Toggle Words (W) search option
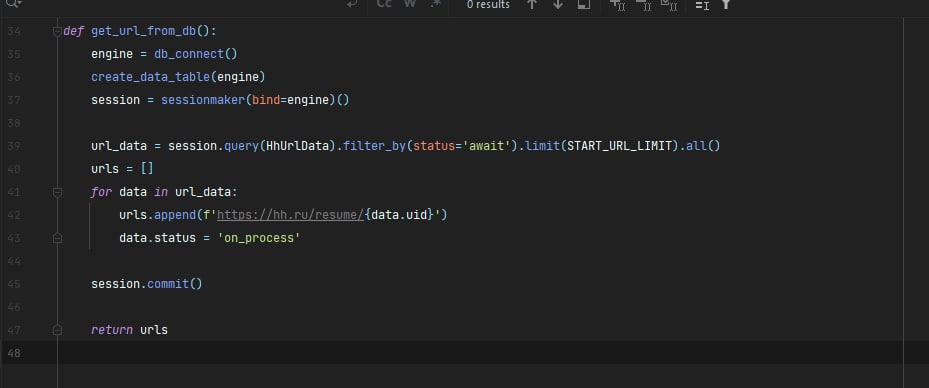 coord(410,4)
